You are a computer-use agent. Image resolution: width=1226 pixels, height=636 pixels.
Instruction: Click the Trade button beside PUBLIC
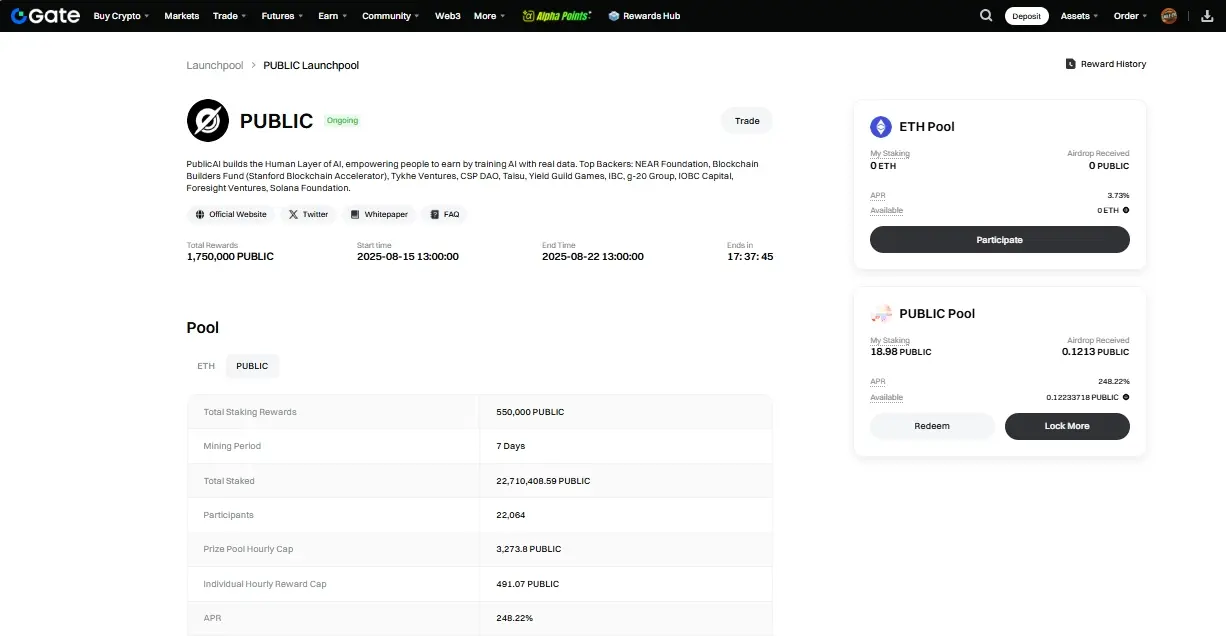pyautogui.click(x=747, y=121)
